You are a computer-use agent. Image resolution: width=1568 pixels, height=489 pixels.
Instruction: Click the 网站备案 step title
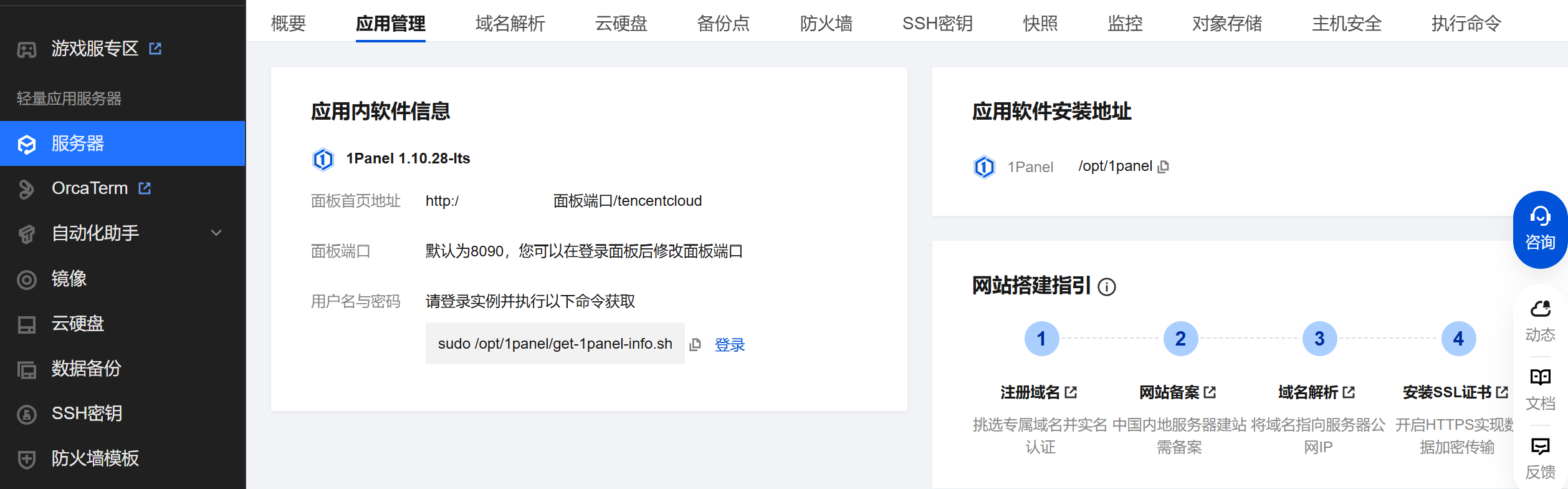[1169, 392]
